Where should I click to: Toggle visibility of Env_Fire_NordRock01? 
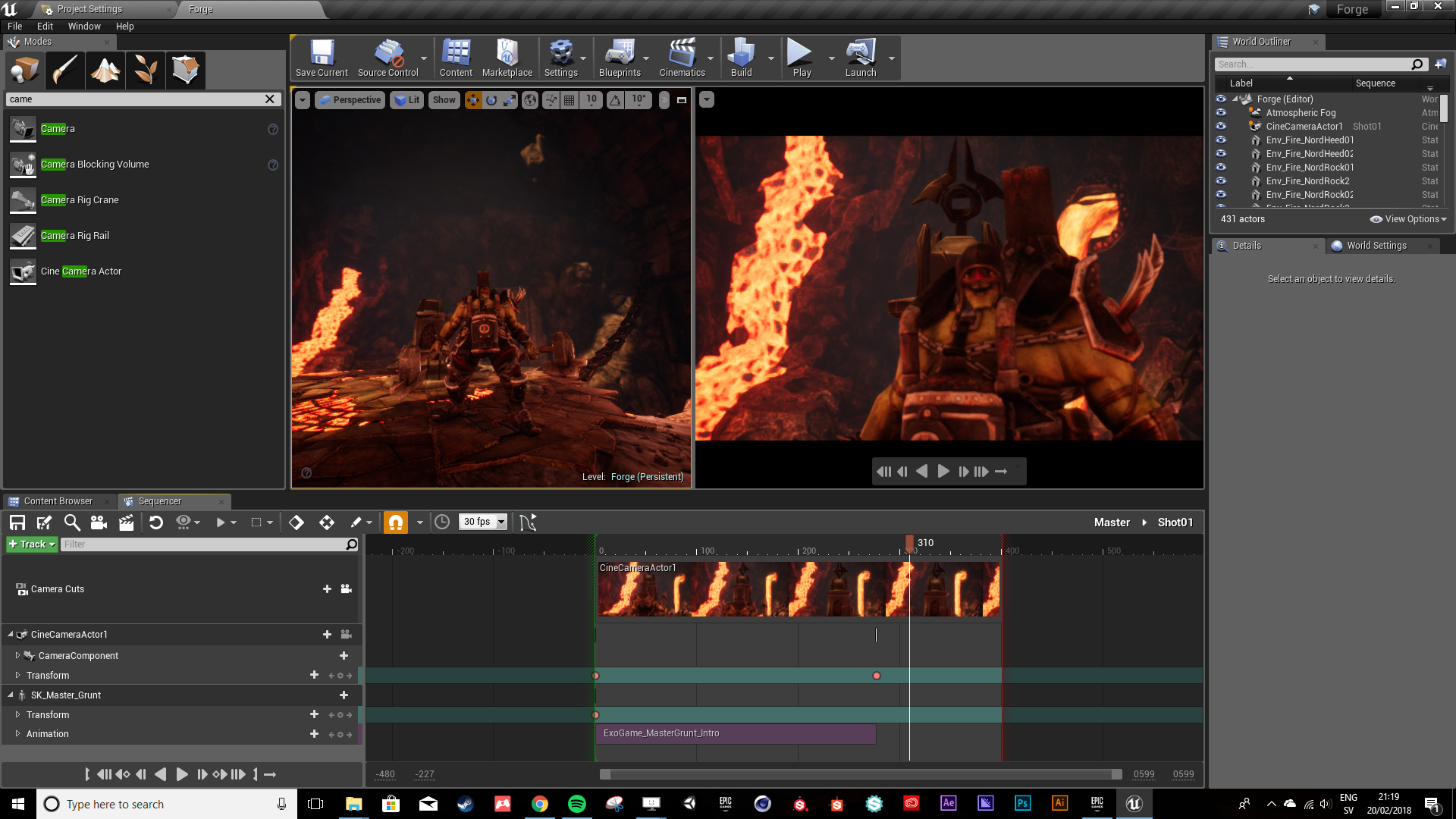point(1221,168)
